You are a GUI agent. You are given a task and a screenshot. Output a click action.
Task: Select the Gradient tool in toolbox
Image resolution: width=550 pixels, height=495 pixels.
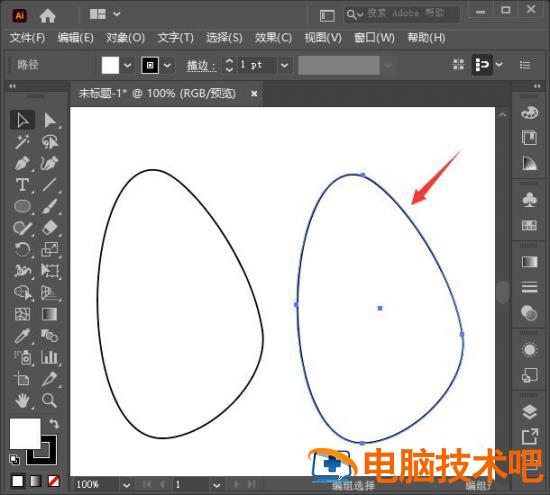coord(50,314)
